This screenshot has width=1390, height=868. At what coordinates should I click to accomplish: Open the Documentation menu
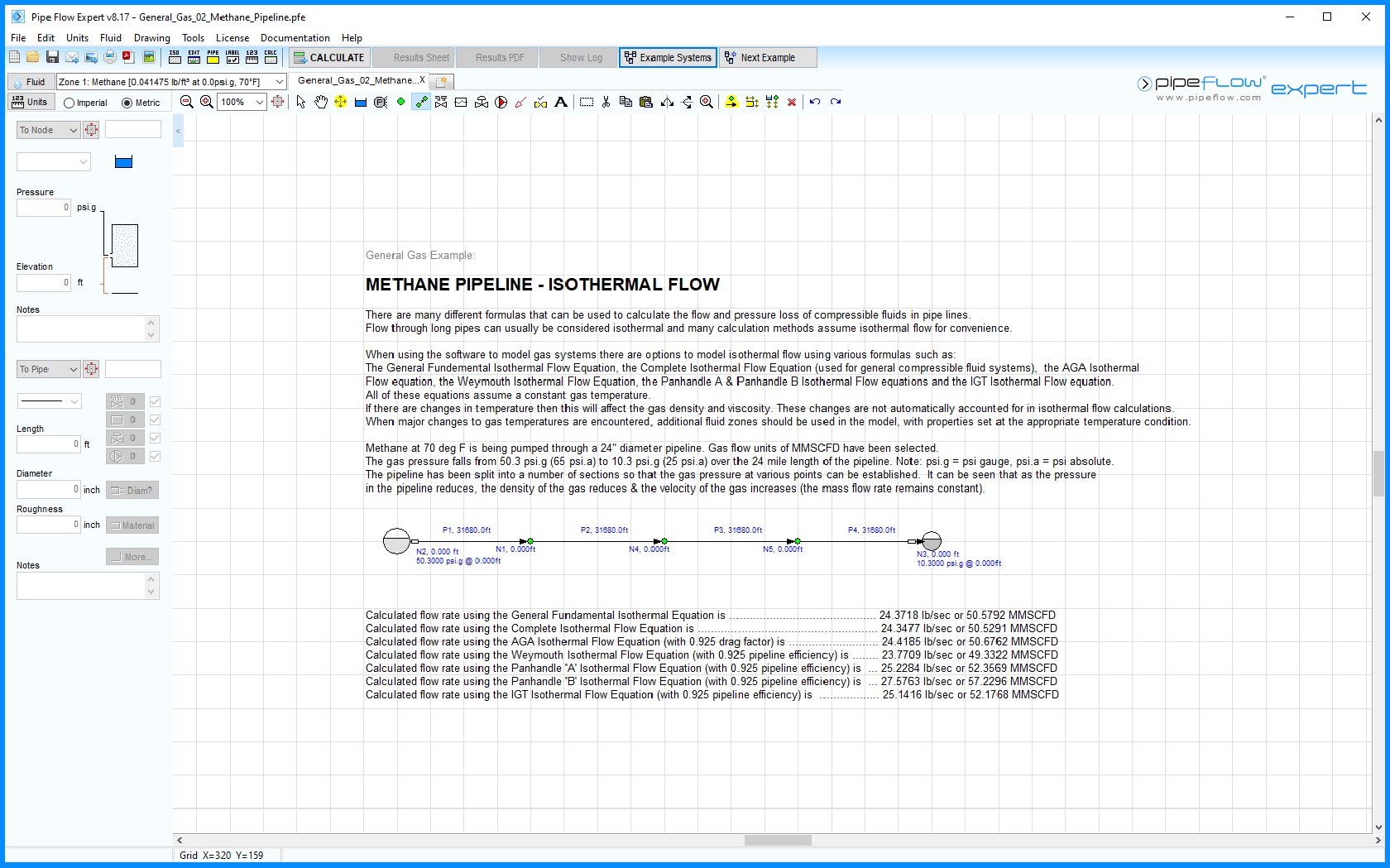coord(295,37)
